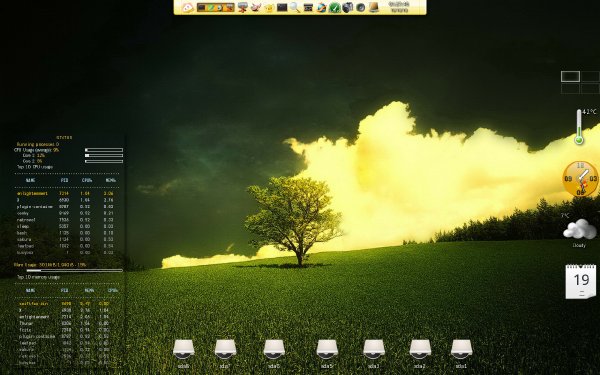This screenshot has height=375, width=600.
Task: Click the Top 10 memory usage heading
Action: tap(38, 277)
